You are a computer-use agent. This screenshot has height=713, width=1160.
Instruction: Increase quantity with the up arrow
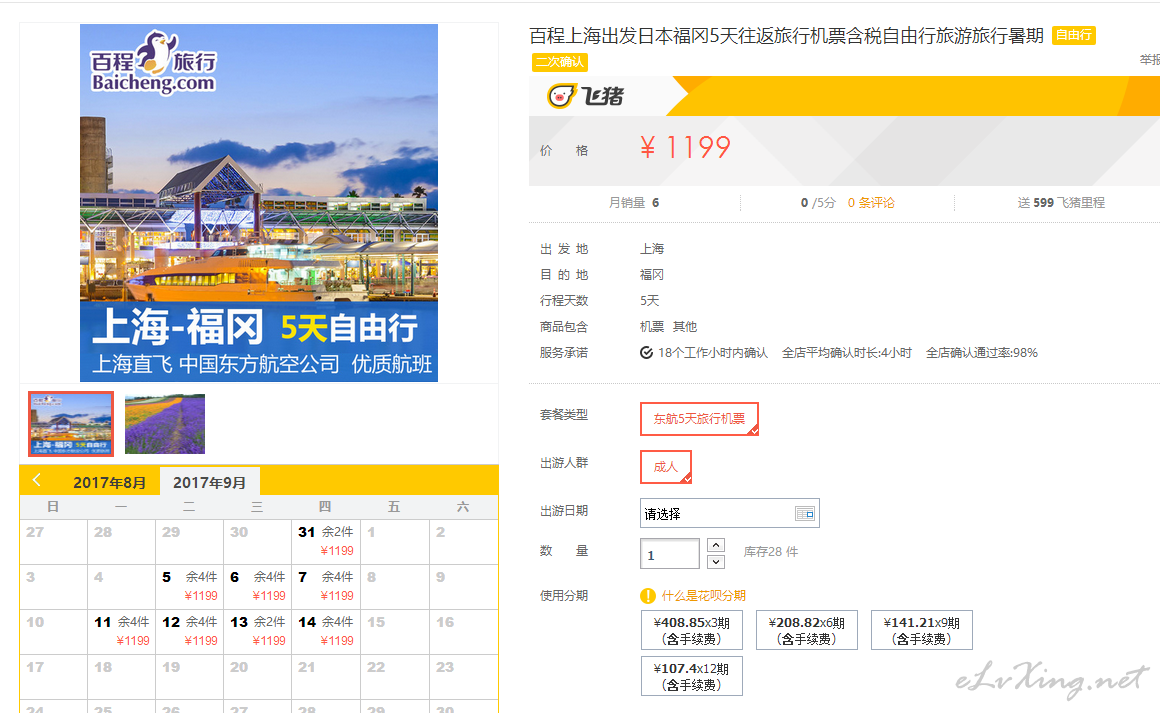[x=715, y=545]
